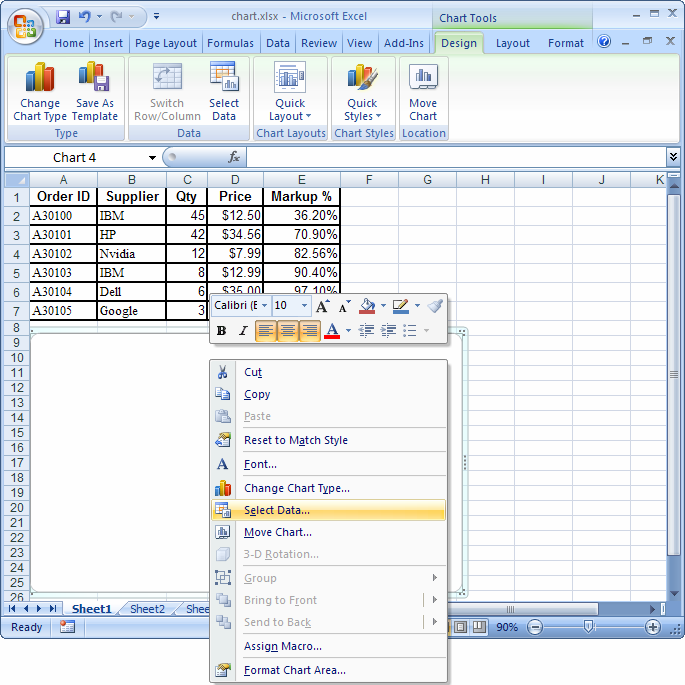Viewport: 685px width, 685px height.
Task: Switch to Sheet2 tab
Action: 147,609
